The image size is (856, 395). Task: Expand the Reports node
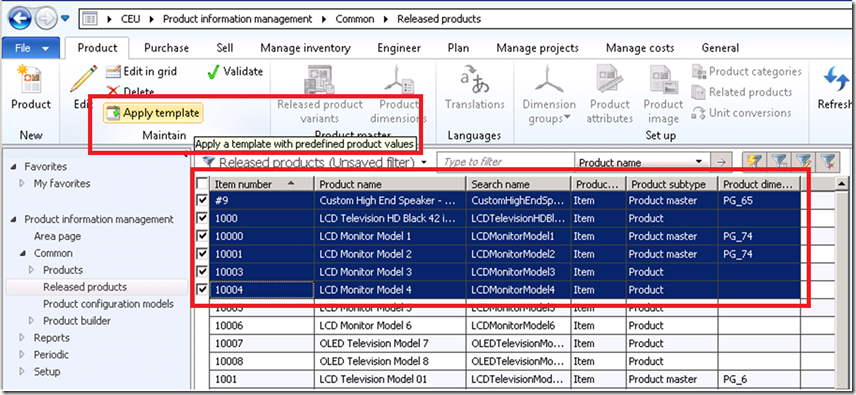pos(22,338)
